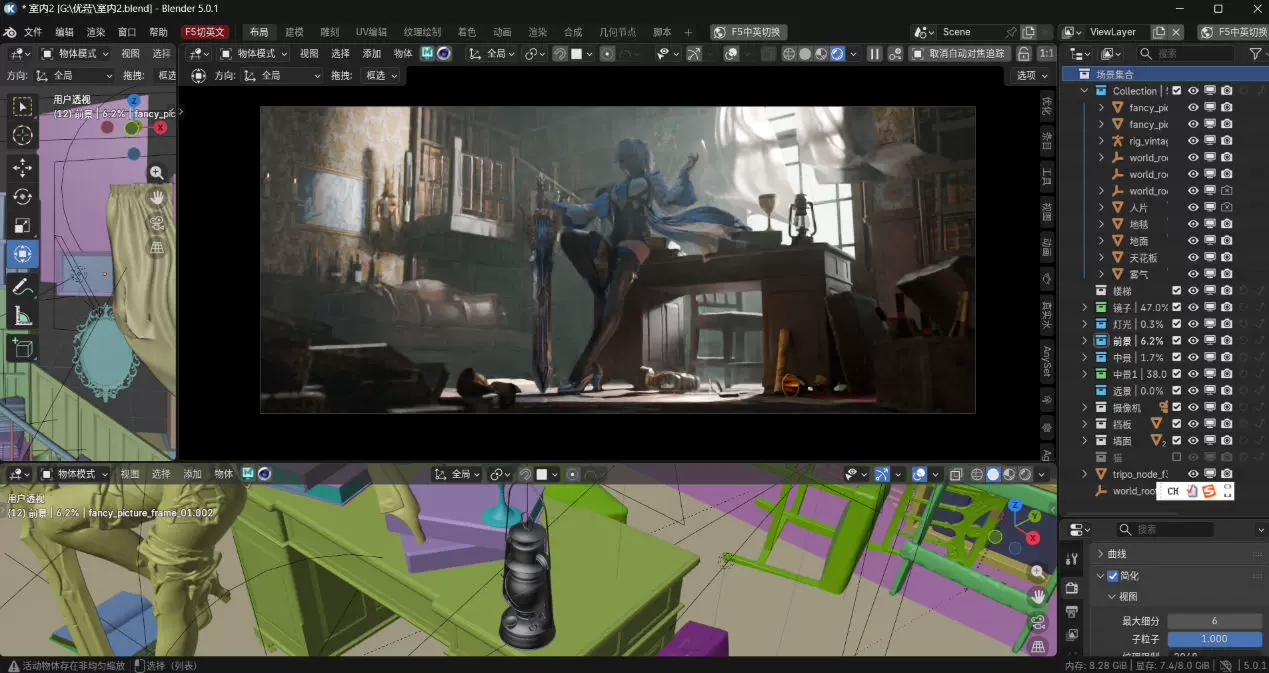1269x673 pixels.
Task: Click the new scene icon next to Scene
Action: (1028, 32)
